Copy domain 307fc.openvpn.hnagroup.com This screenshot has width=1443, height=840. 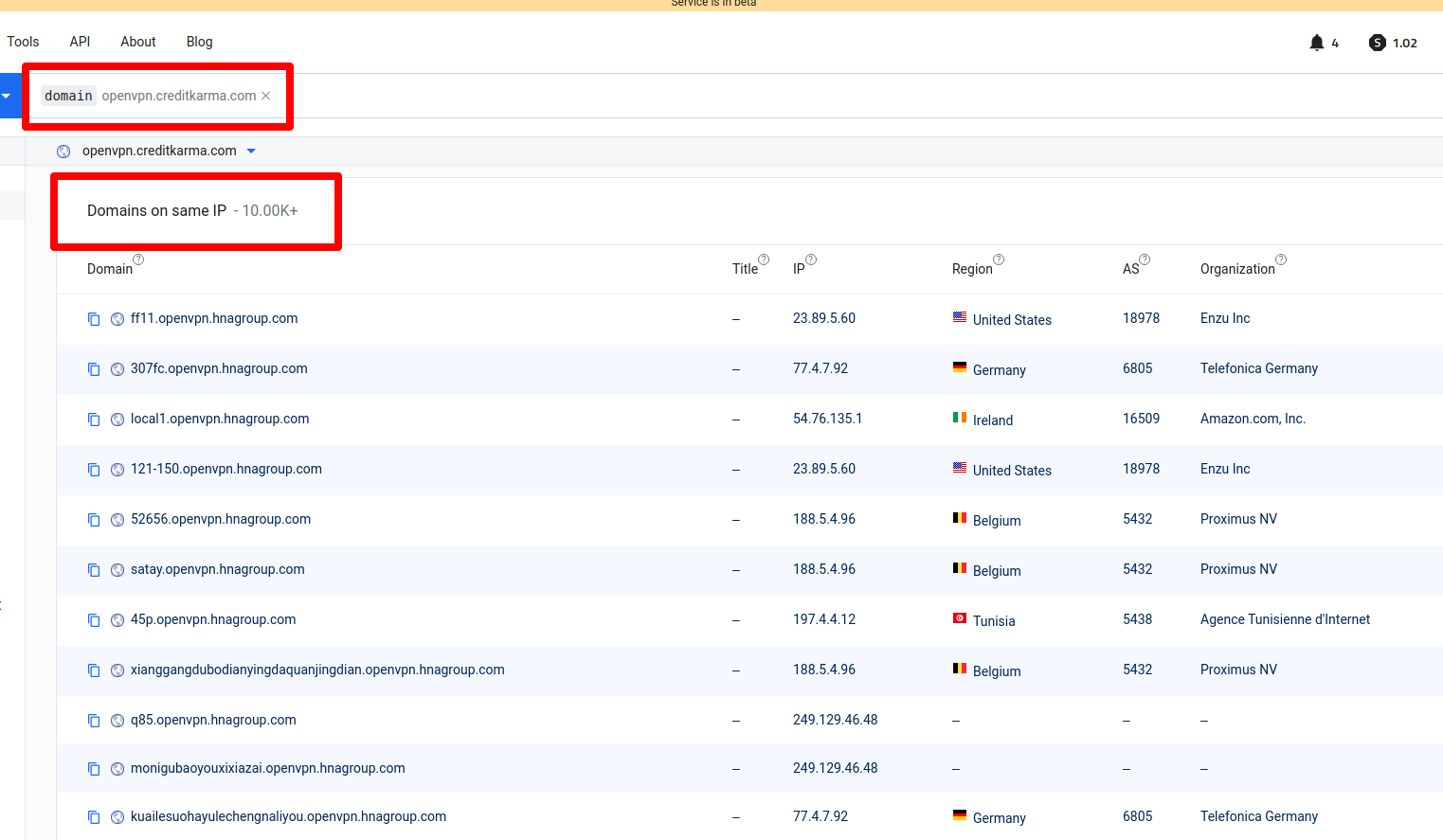click(x=94, y=369)
